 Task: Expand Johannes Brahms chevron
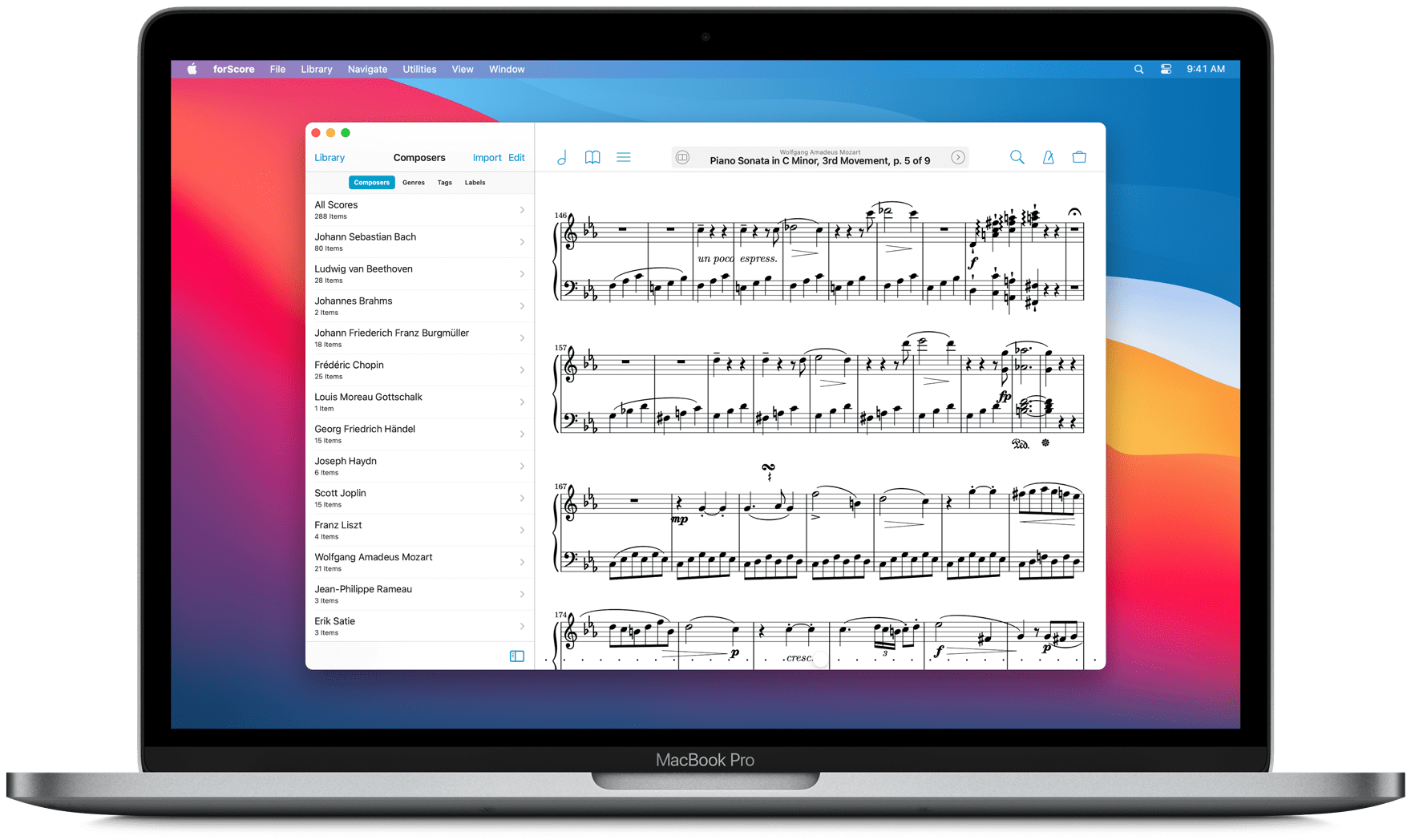522,306
